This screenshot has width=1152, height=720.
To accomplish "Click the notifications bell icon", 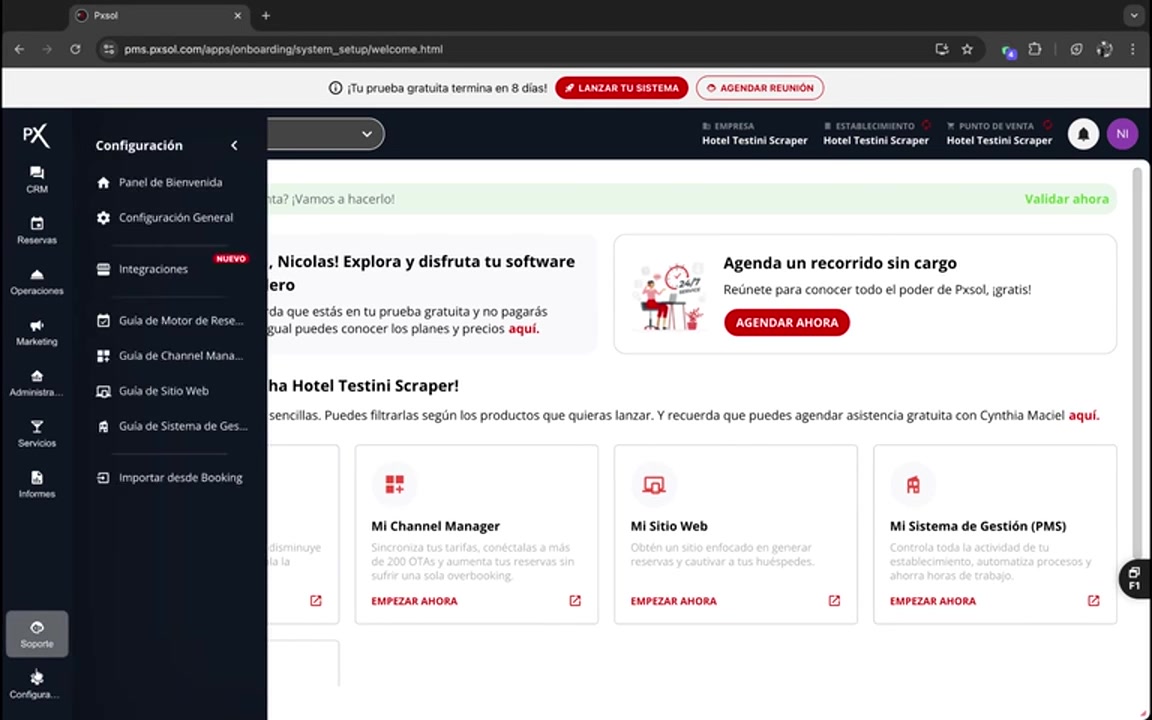I will point(1083,134).
